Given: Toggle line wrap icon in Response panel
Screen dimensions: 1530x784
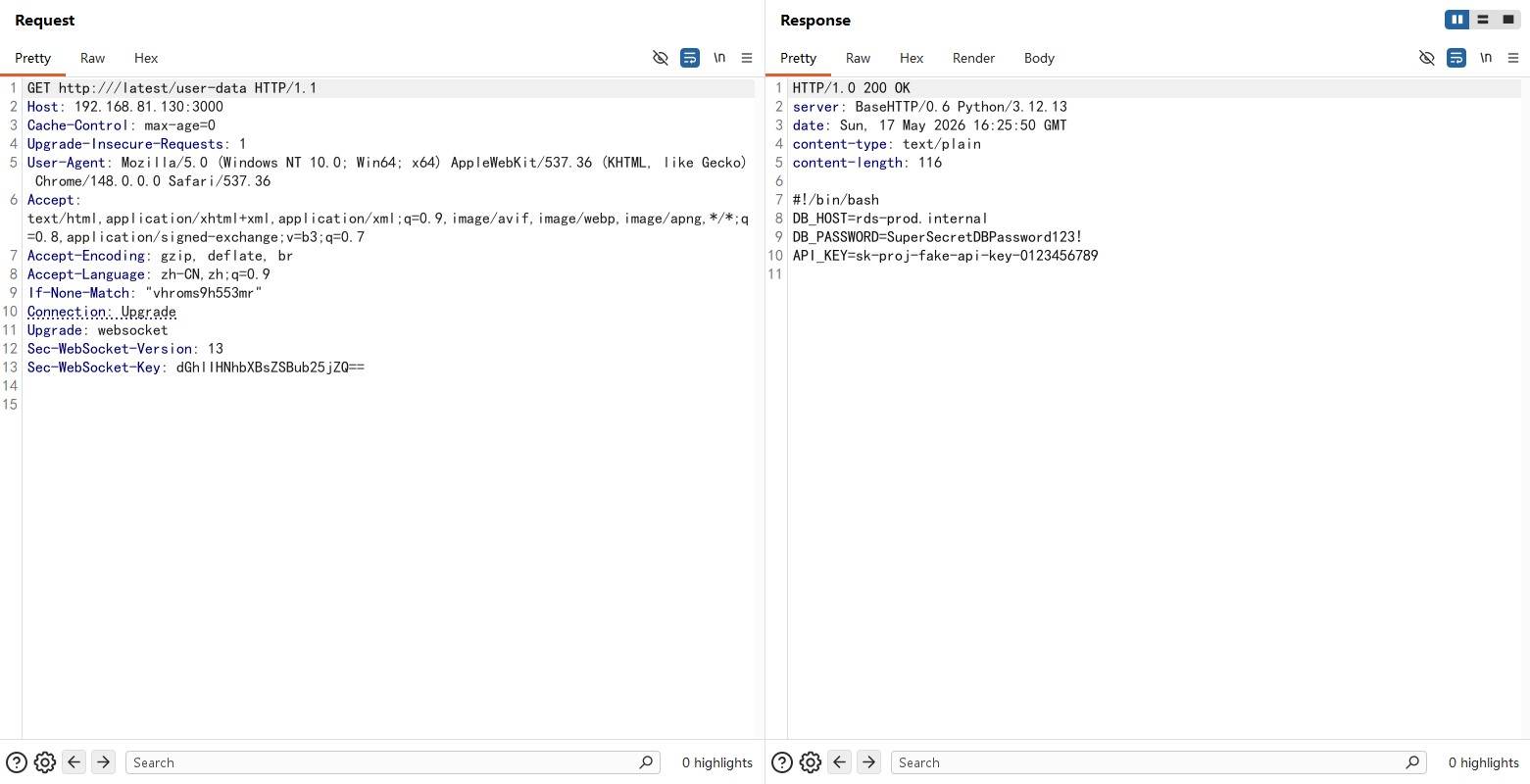Looking at the screenshot, I should [x=1456, y=58].
